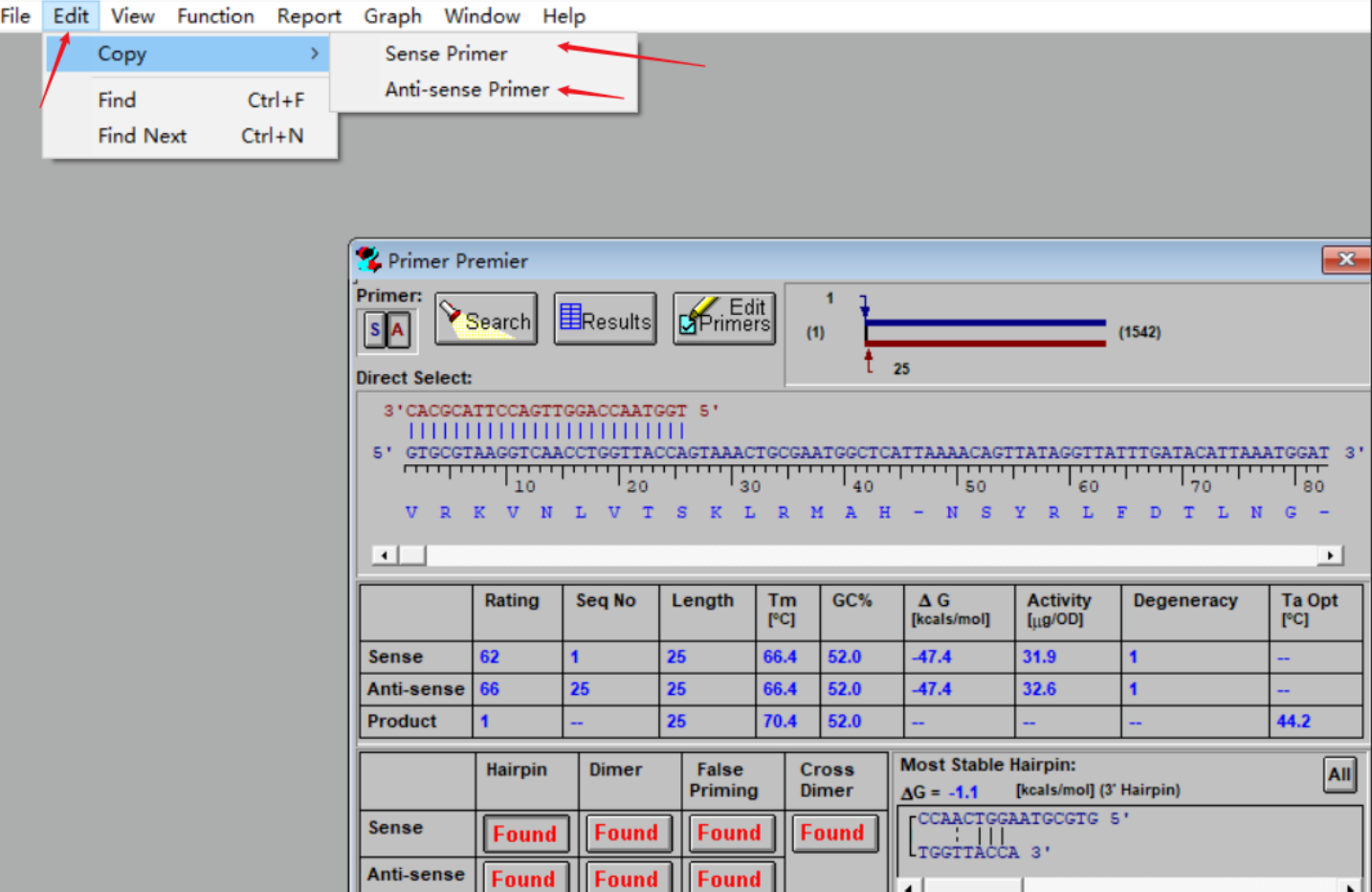The width and height of the screenshot is (1372, 892).
Task: Open the Graph menu
Action: coord(392,16)
